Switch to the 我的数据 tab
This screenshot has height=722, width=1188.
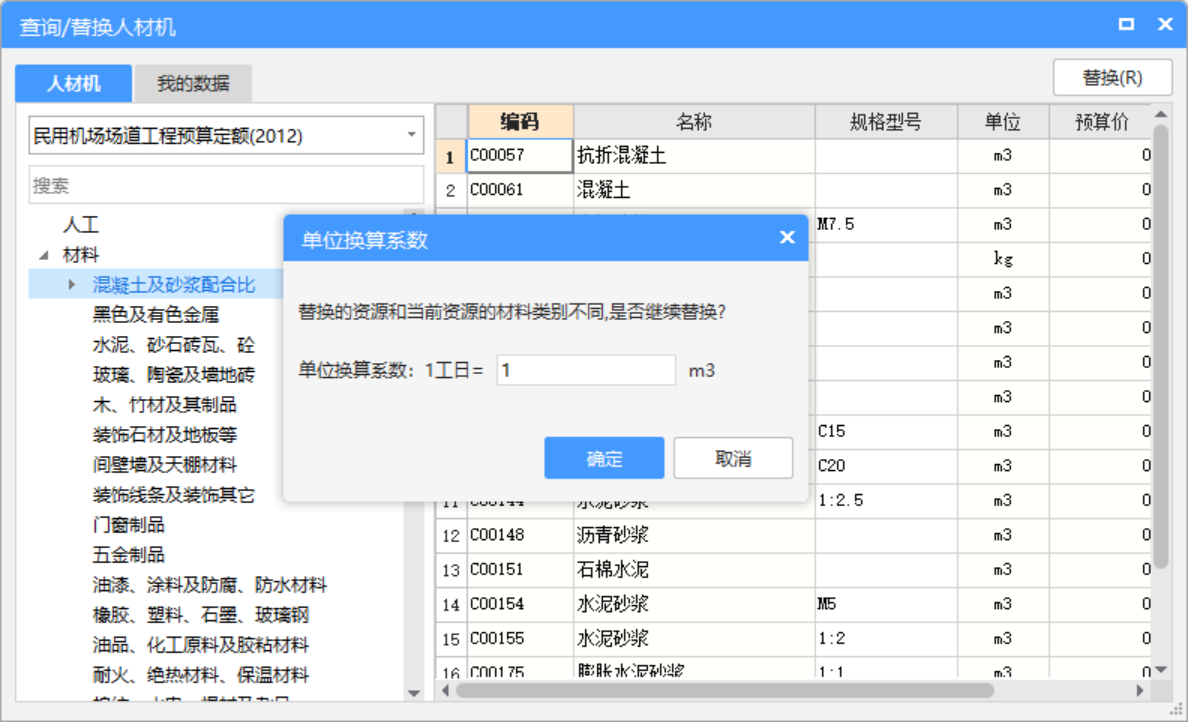tap(193, 84)
